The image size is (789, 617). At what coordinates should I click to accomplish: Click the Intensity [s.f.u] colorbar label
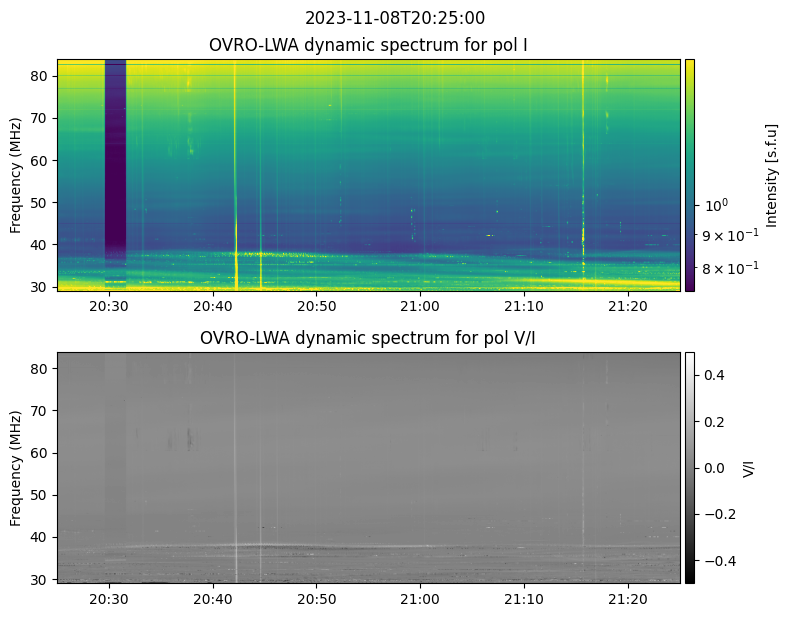(x=770, y=175)
